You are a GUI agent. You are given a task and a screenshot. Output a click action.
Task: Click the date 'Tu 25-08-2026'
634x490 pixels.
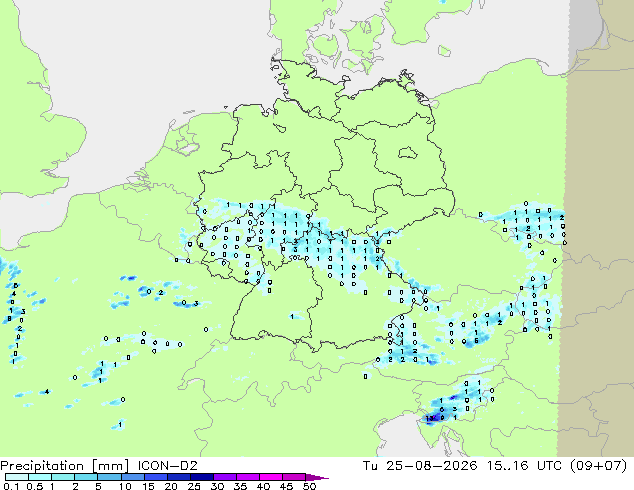coord(420,466)
